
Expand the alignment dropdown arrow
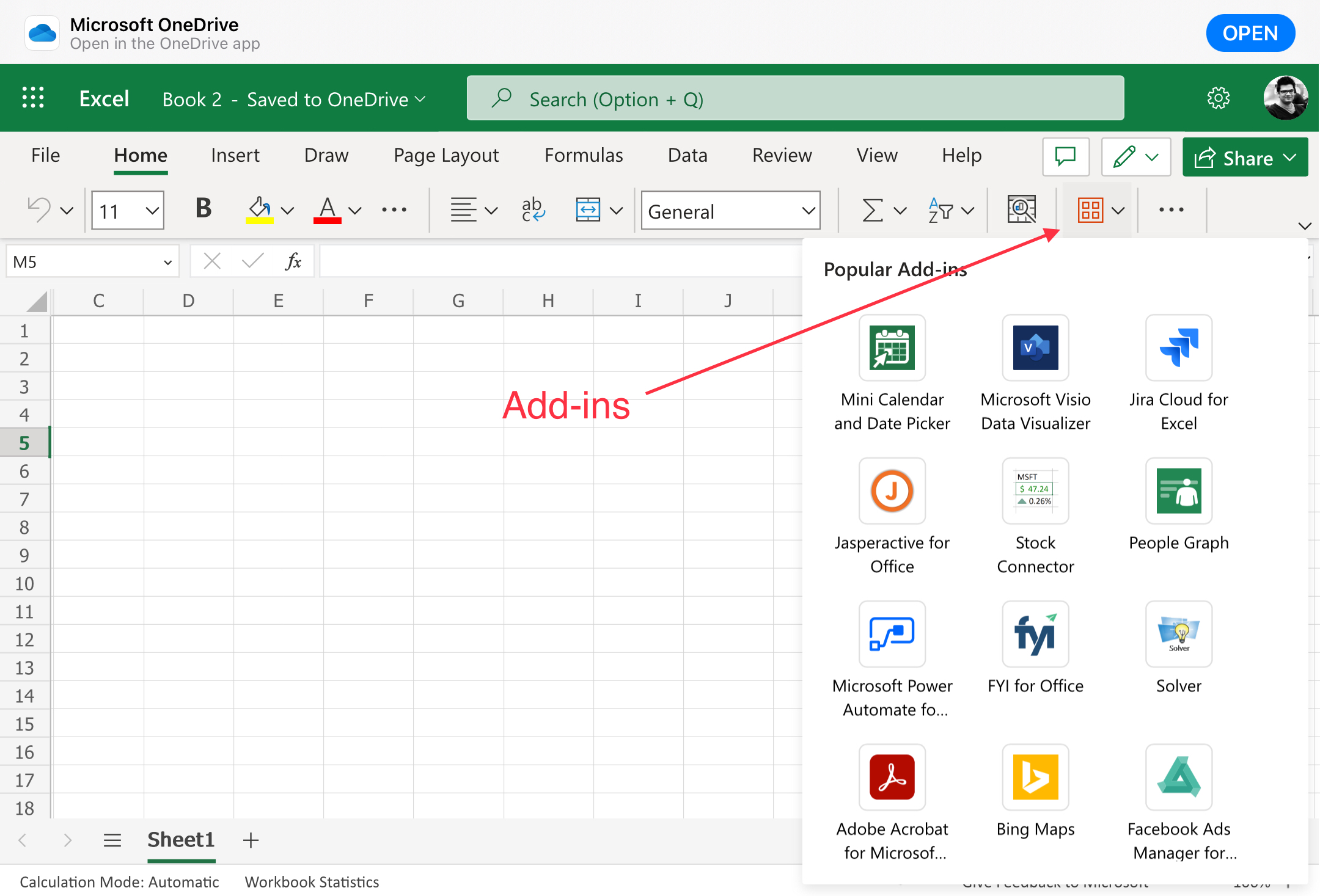pos(491,211)
